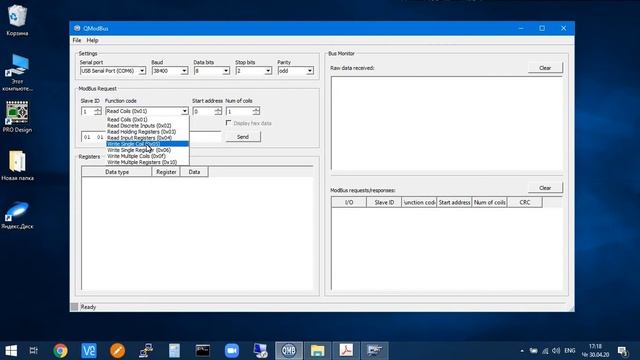Click inside the raw data received box
Screen dimensions: 640x360
(x=447, y=123)
